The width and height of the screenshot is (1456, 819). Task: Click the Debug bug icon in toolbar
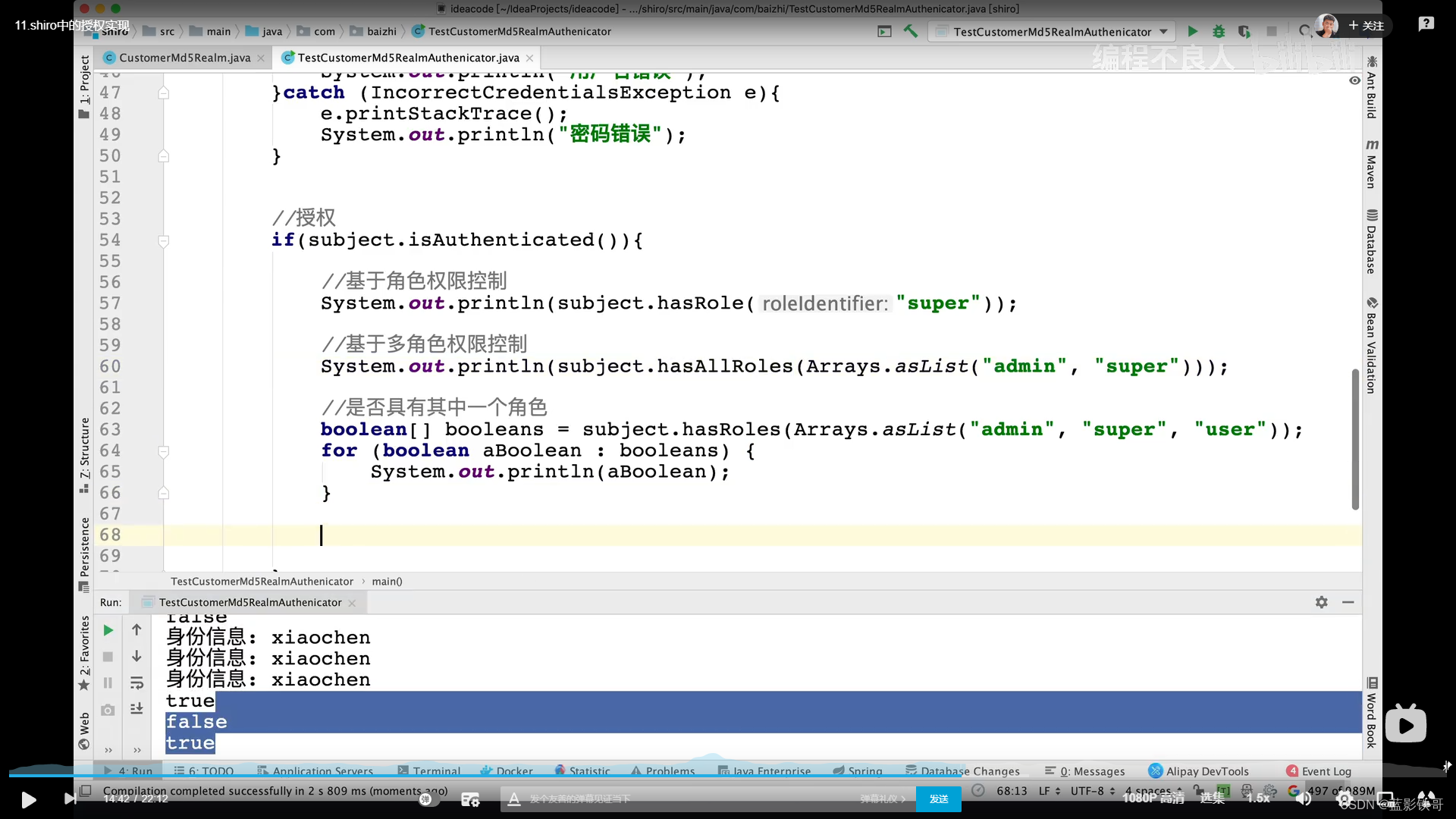(1219, 32)
